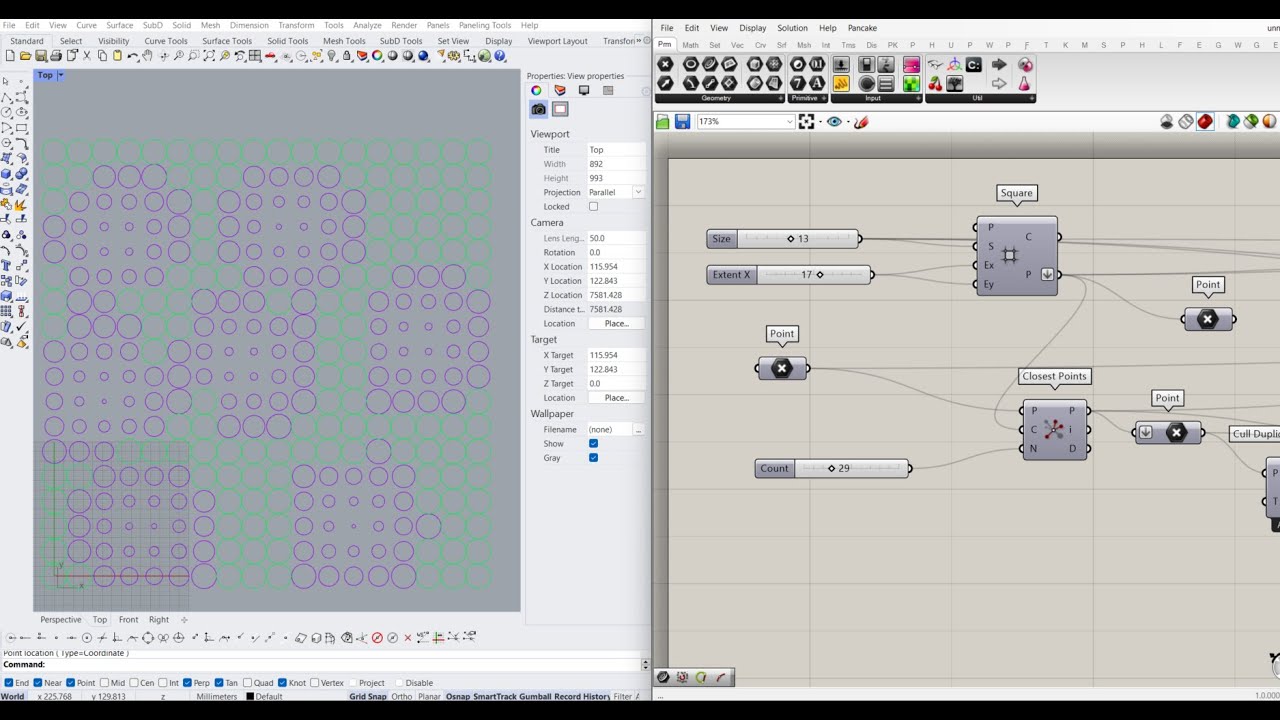Select the Pan hand tool in Rhino
1280x720 pixels.
coord(148,56)
